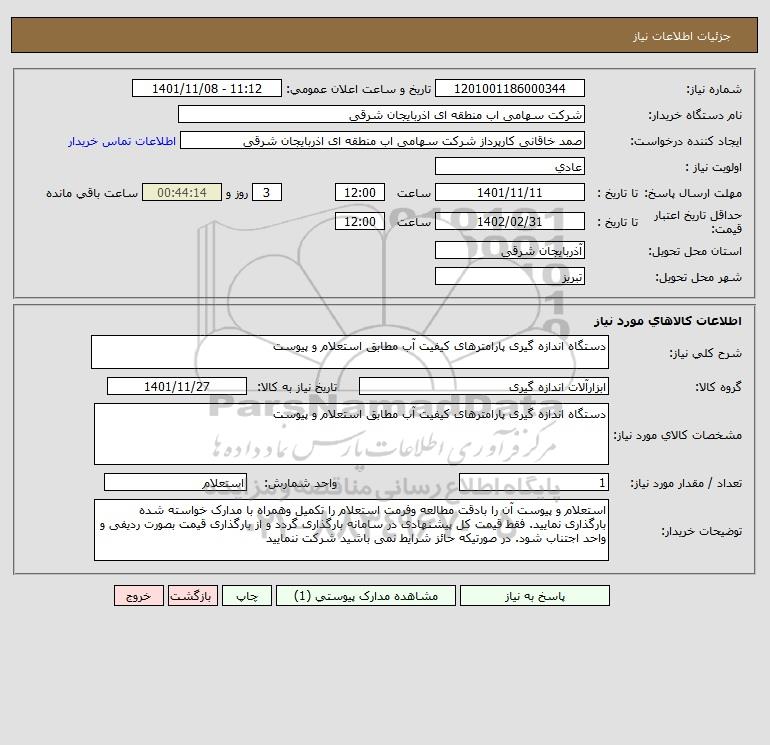Click the چاپ print button
Viewport: 770px width, 745px height.
[247, 596]
